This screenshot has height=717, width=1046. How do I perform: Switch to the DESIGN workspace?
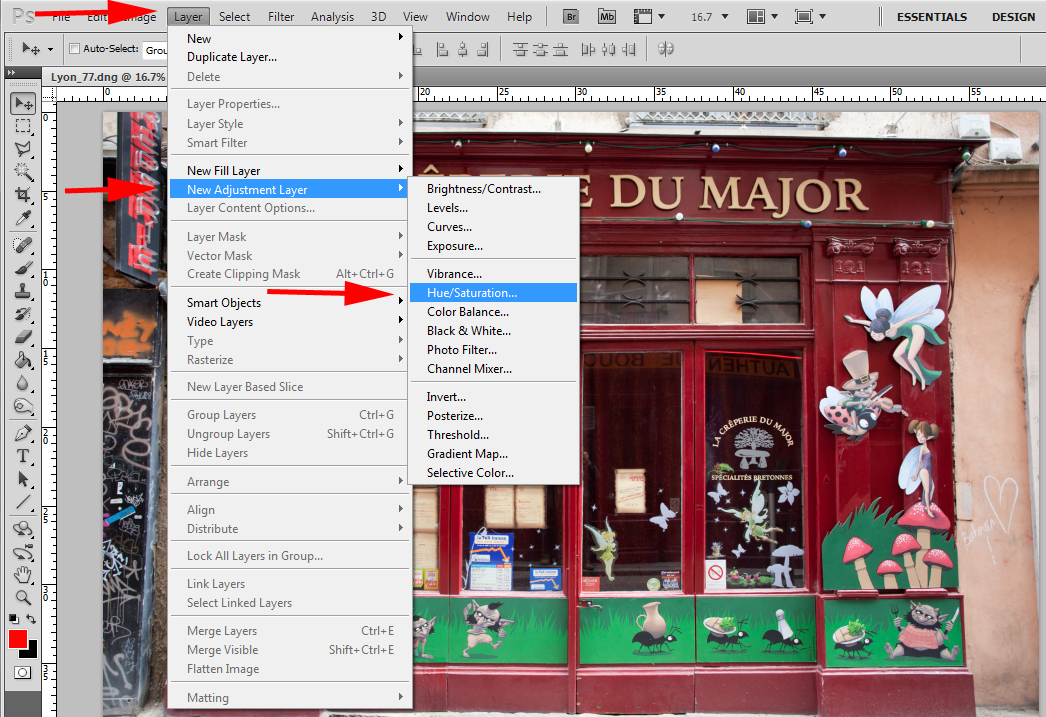[x=1013, y=17]
